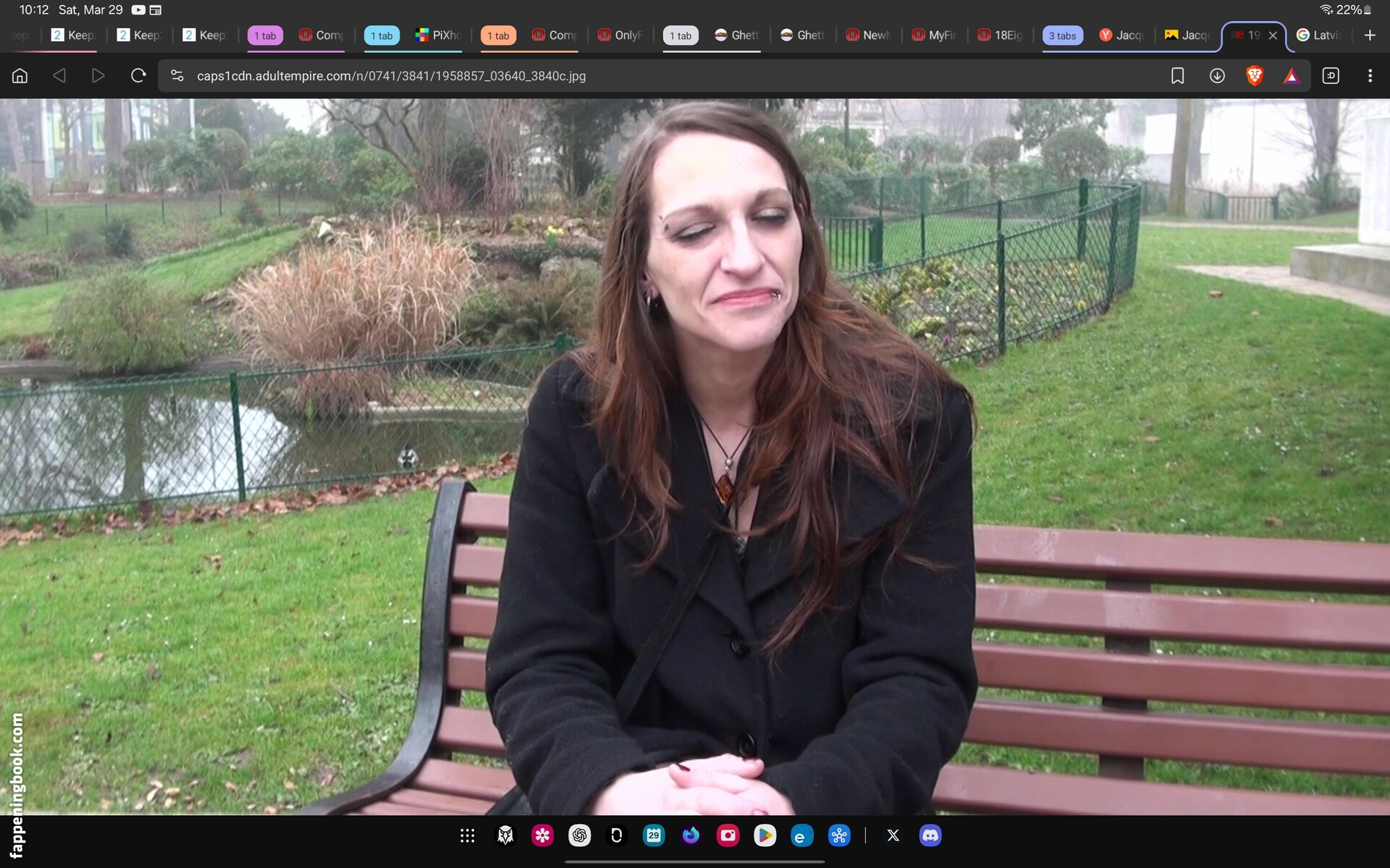Switch to the PiXhost tab

pyautogui.click(x=438, y=35)
